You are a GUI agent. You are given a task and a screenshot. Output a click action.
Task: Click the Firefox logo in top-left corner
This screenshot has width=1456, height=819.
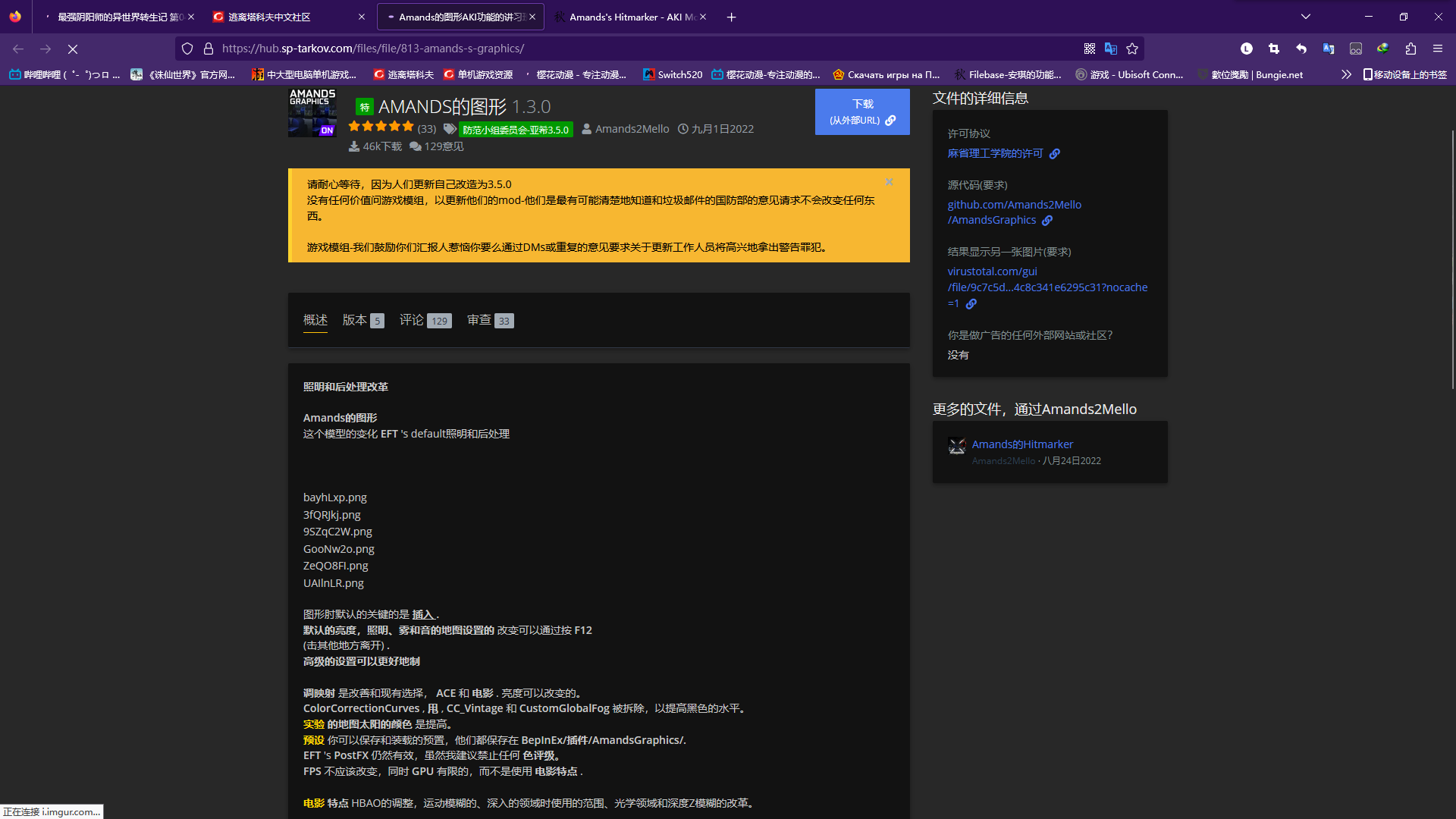[x=15, y=16]
